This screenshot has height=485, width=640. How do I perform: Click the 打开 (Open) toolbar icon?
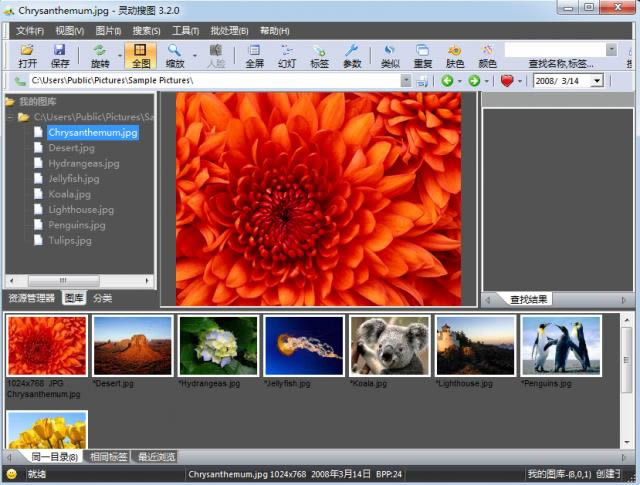click(27, 55)
